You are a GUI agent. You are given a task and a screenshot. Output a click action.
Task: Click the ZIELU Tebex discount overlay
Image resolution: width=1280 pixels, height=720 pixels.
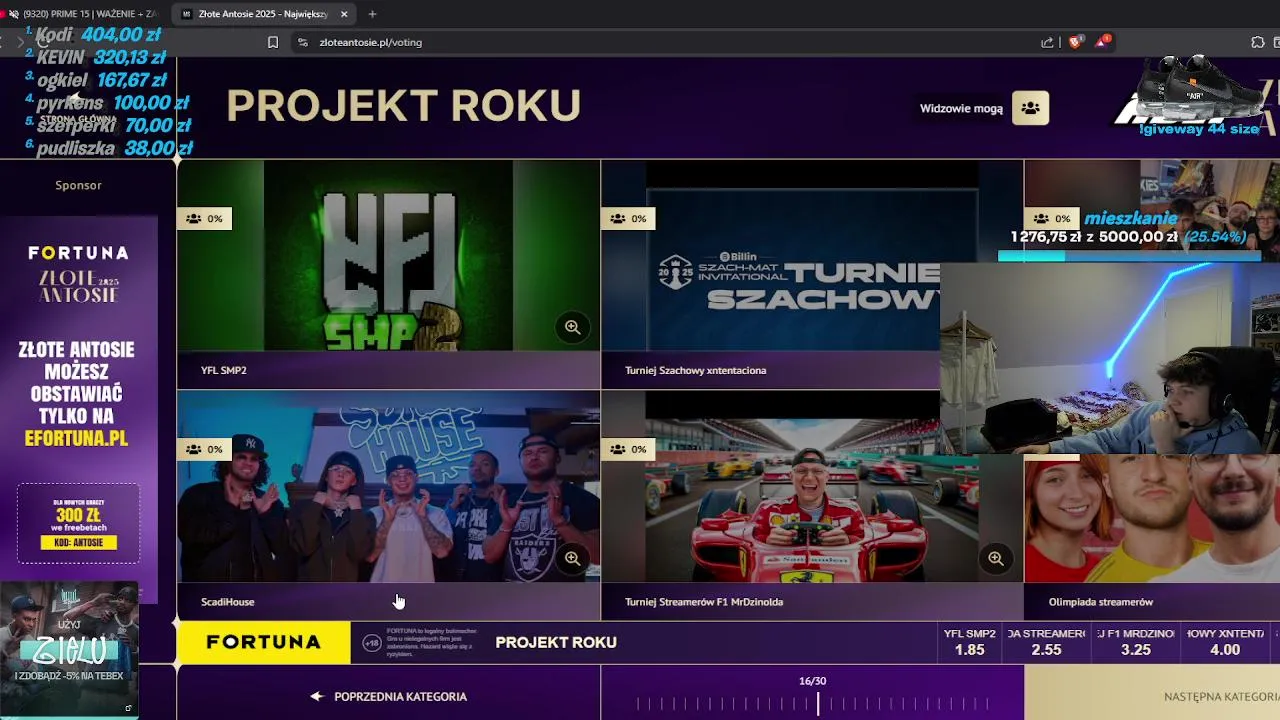(69, 650)
